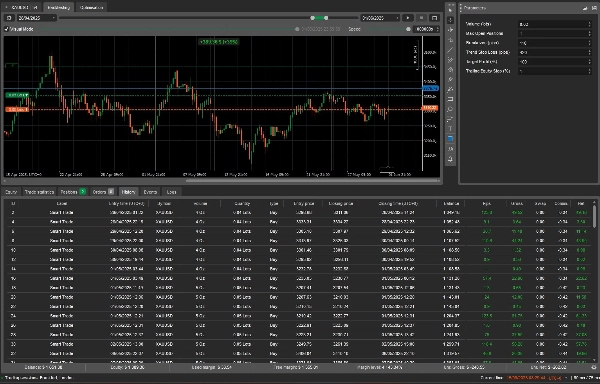The width and height of the screenshot is (600, 384).
Task: Open the Positions tab
Action: point(73,192)
